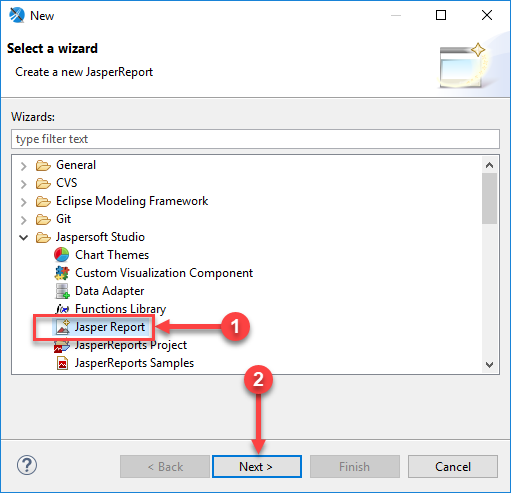The width and height of the screenshot is (511, 493).
Task: Focus the type filter text field
Action: coord(255,139)
